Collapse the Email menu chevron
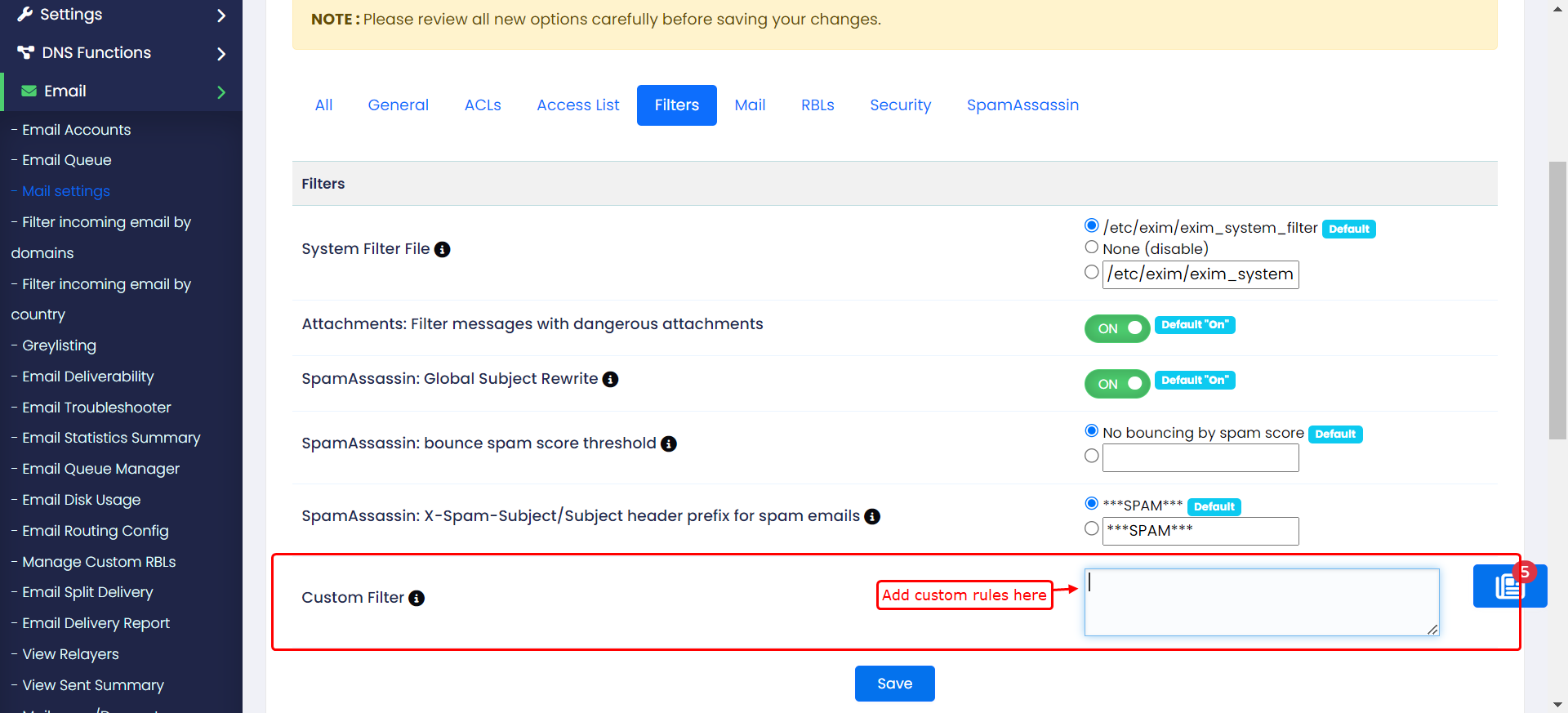Screen dimensions: 1568x713 [x=221, y=92]
